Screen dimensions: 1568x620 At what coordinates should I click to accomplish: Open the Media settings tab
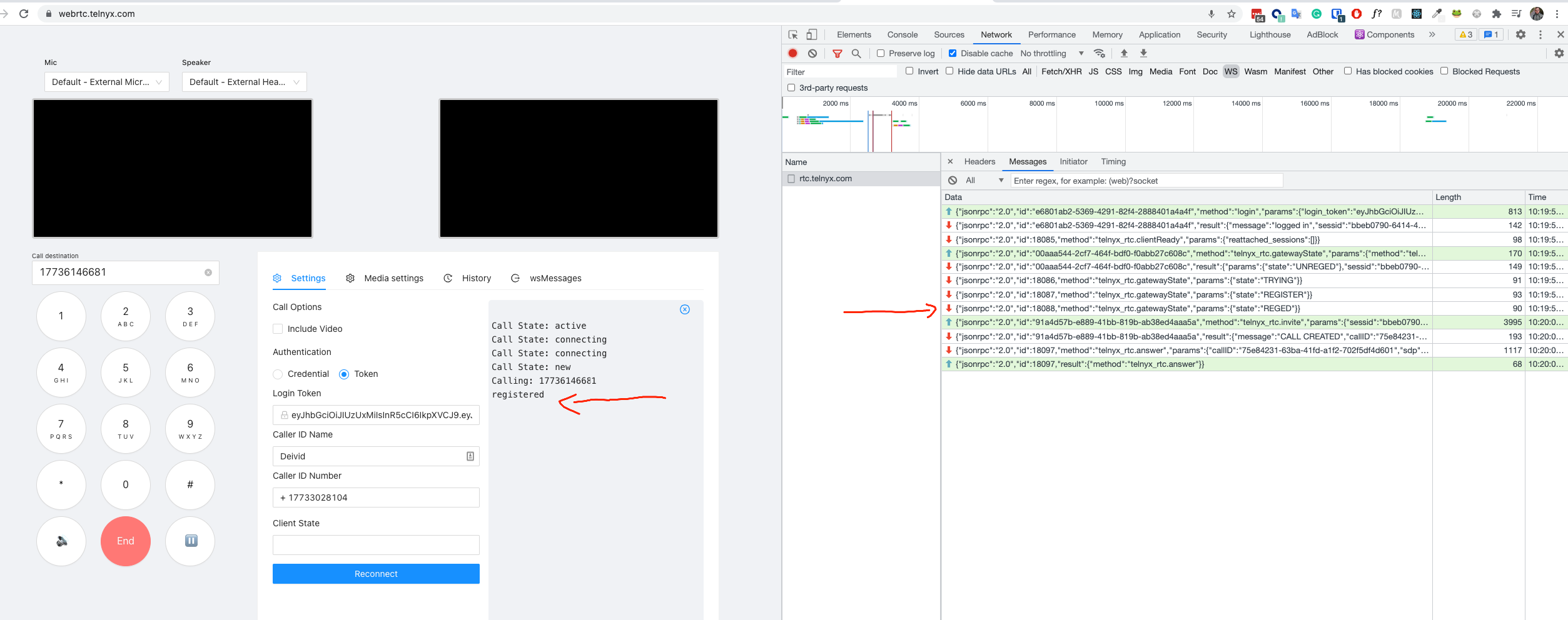393,278
